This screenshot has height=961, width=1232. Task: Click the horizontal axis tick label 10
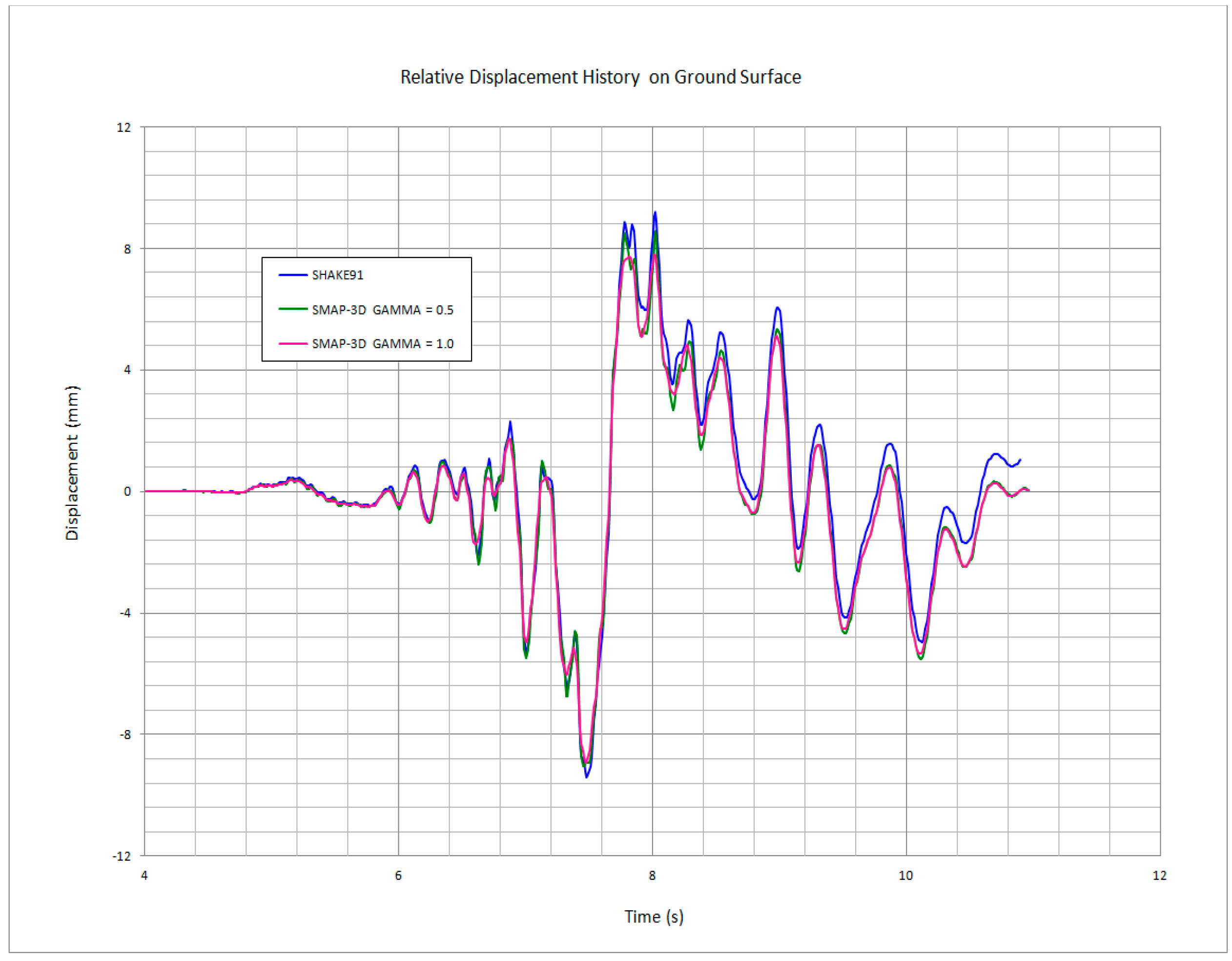point(905,875)
